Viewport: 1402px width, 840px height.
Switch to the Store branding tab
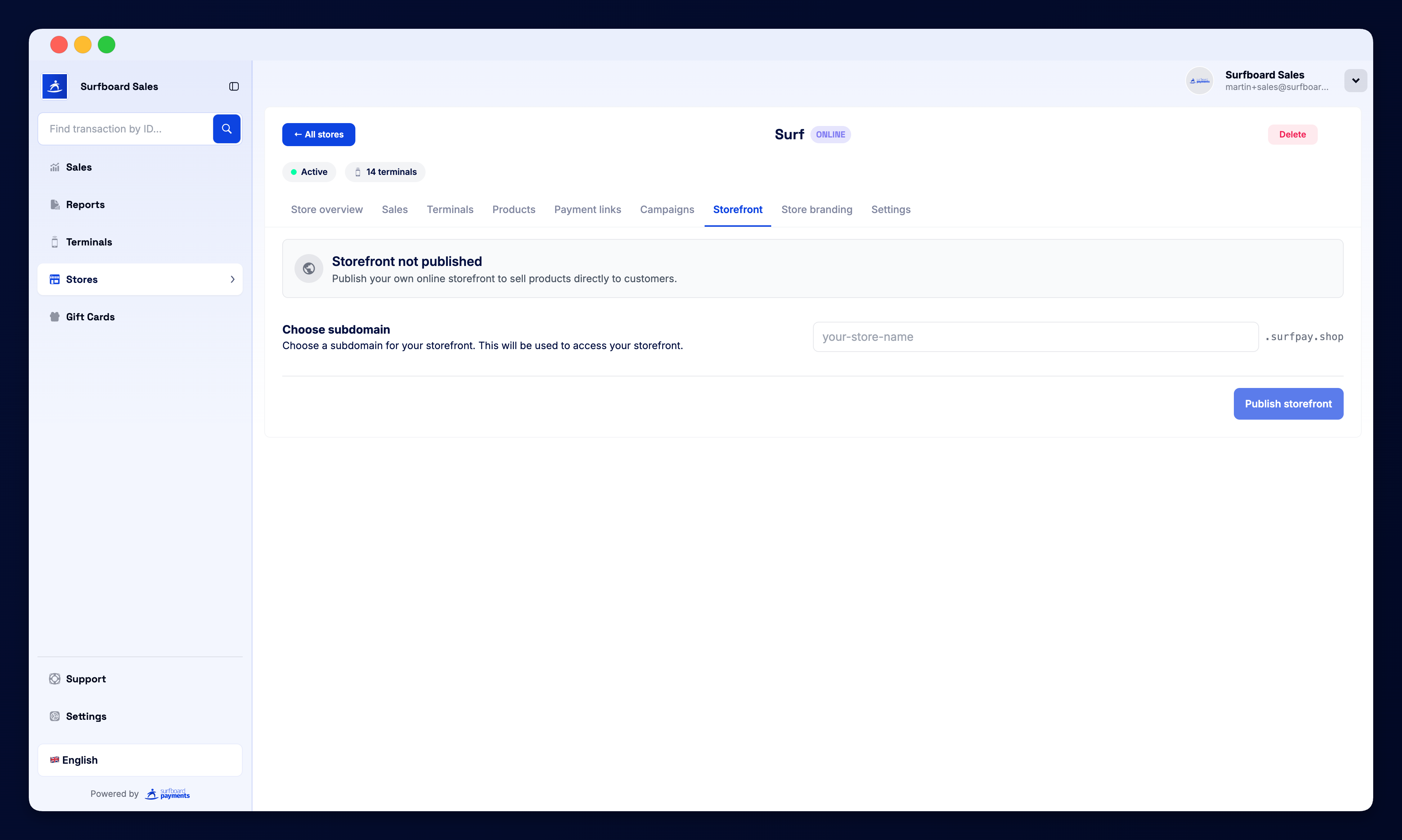point(817,209)
